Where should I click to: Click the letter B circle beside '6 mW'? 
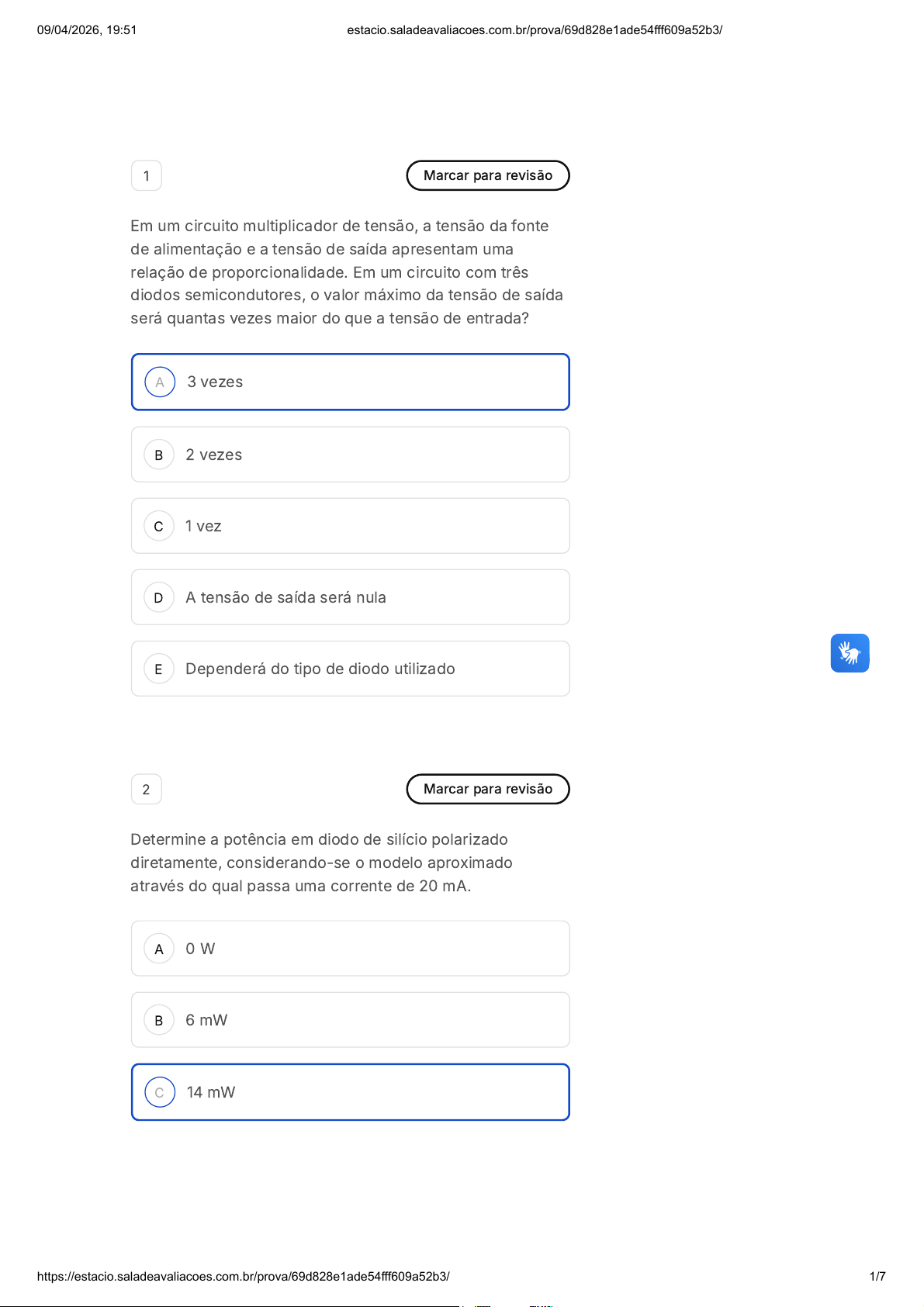pos(159,1020)
